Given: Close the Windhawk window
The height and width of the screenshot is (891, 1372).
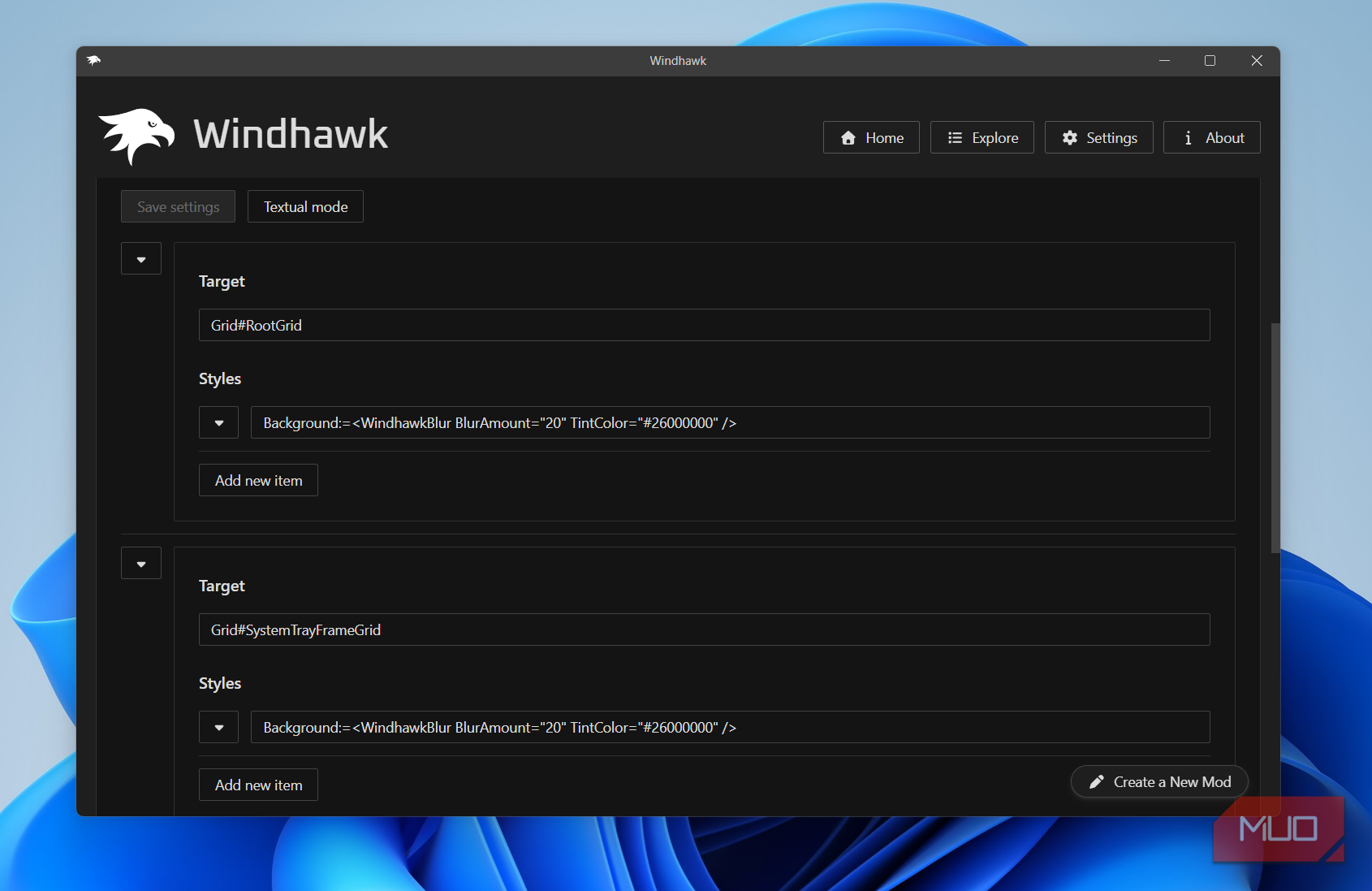Looking at the screenshot, I should pos(1257,61).
